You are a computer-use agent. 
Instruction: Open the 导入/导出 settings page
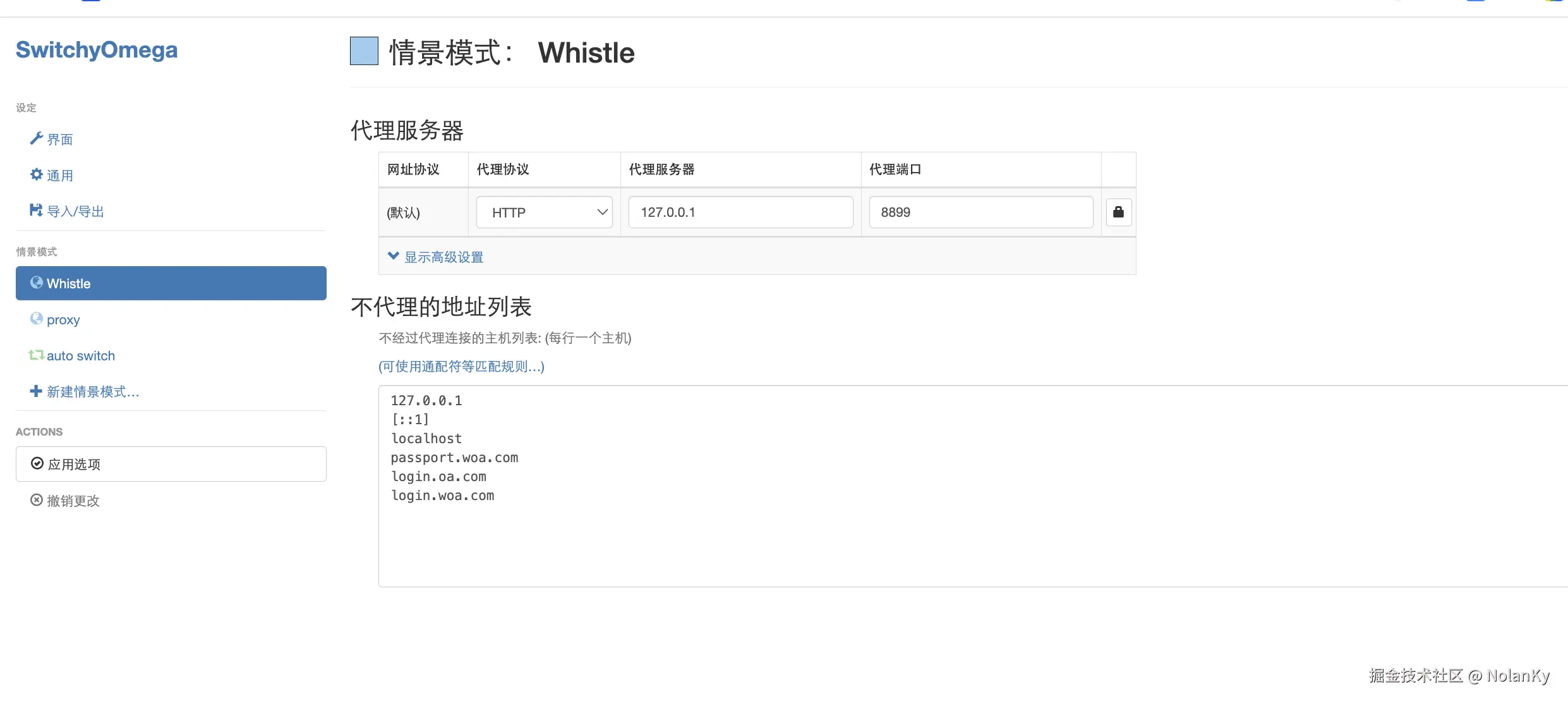tap(75, 211)
